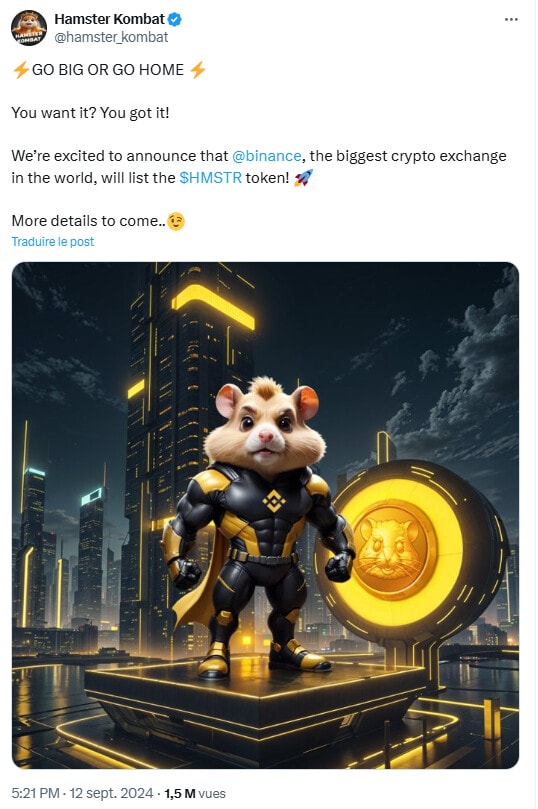Click the lightning emoji before GO BIG
This screenshot has width=538, height=809.
21,70
